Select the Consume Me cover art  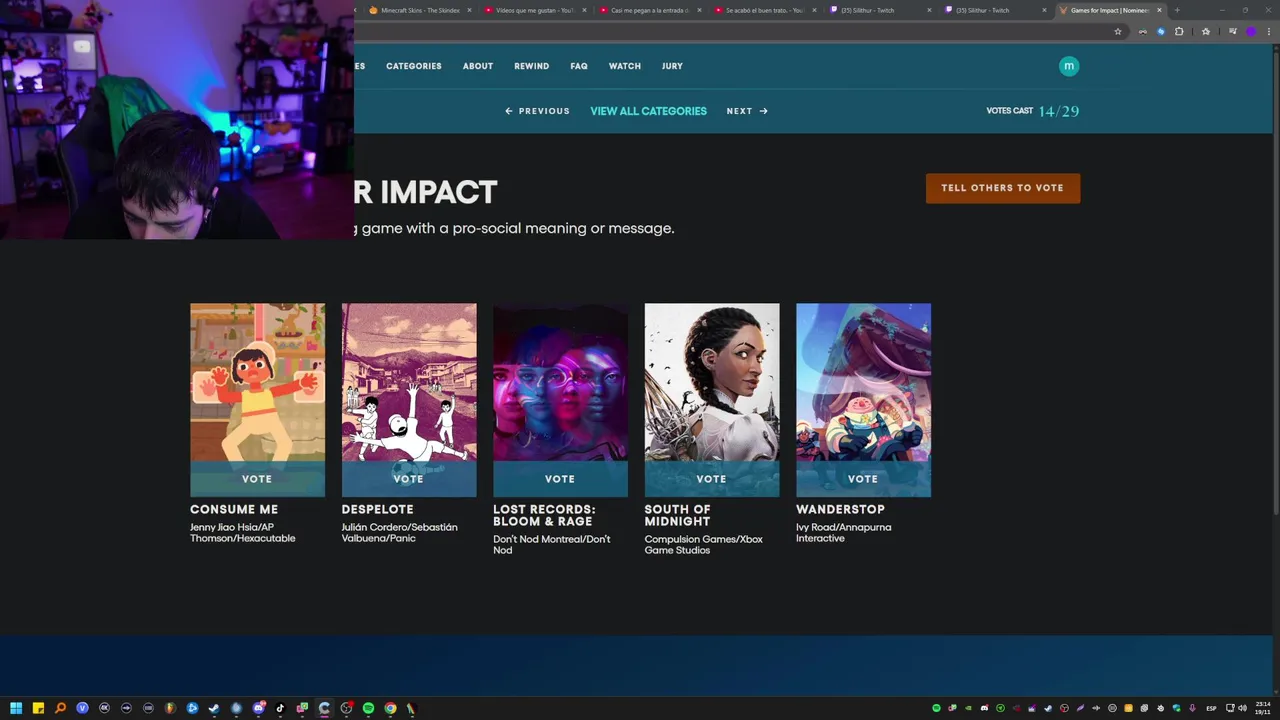[257, 382]
